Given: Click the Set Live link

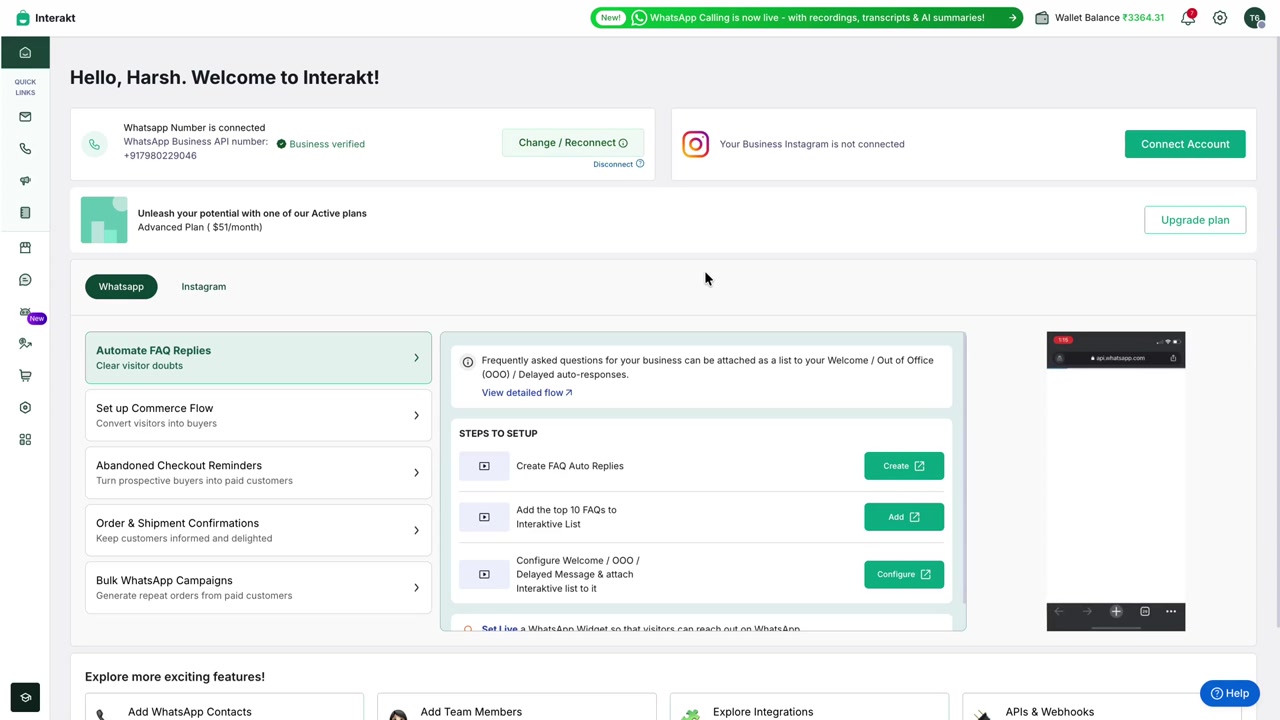Looking at the screenshot, I should pos(499,628).
